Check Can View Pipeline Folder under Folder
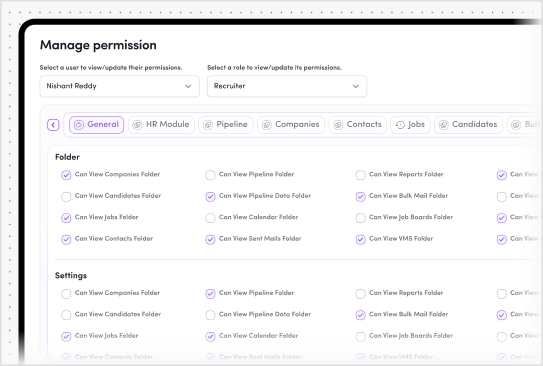Viewport: 543px width, 366px height. tap(210, 175)
